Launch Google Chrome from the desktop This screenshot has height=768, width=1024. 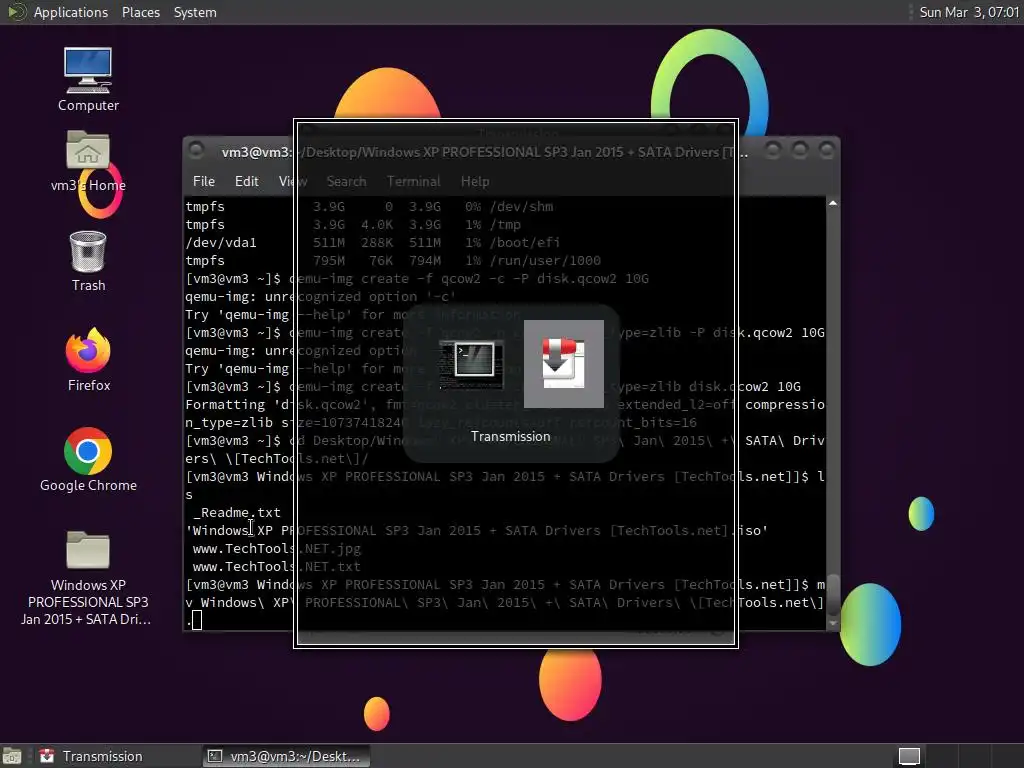88,460
